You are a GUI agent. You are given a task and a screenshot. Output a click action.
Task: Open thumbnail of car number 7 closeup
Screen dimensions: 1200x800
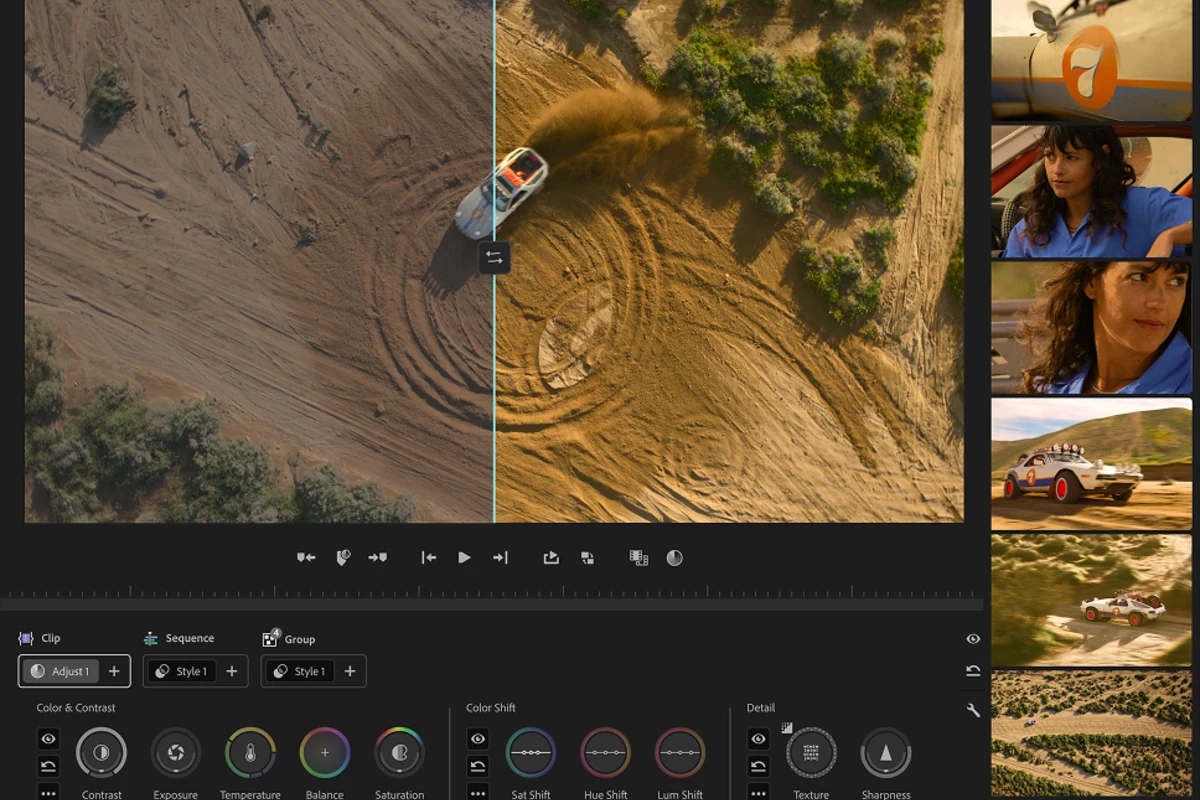click(x=1092, y=60)
